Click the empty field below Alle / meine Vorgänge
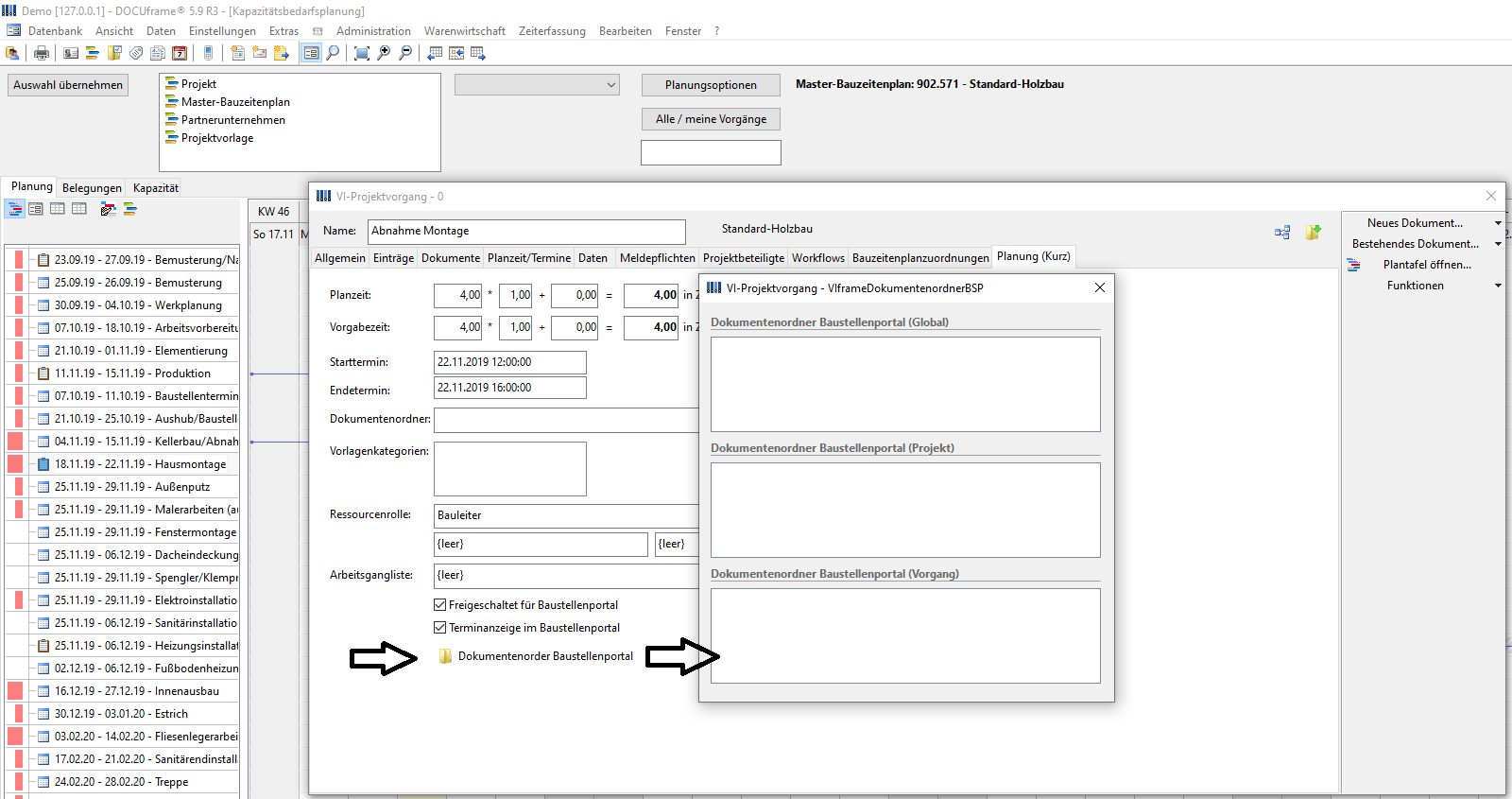The width and height of the screenshot is (1512, 799). pyautogui.click(x=711, y=152)
